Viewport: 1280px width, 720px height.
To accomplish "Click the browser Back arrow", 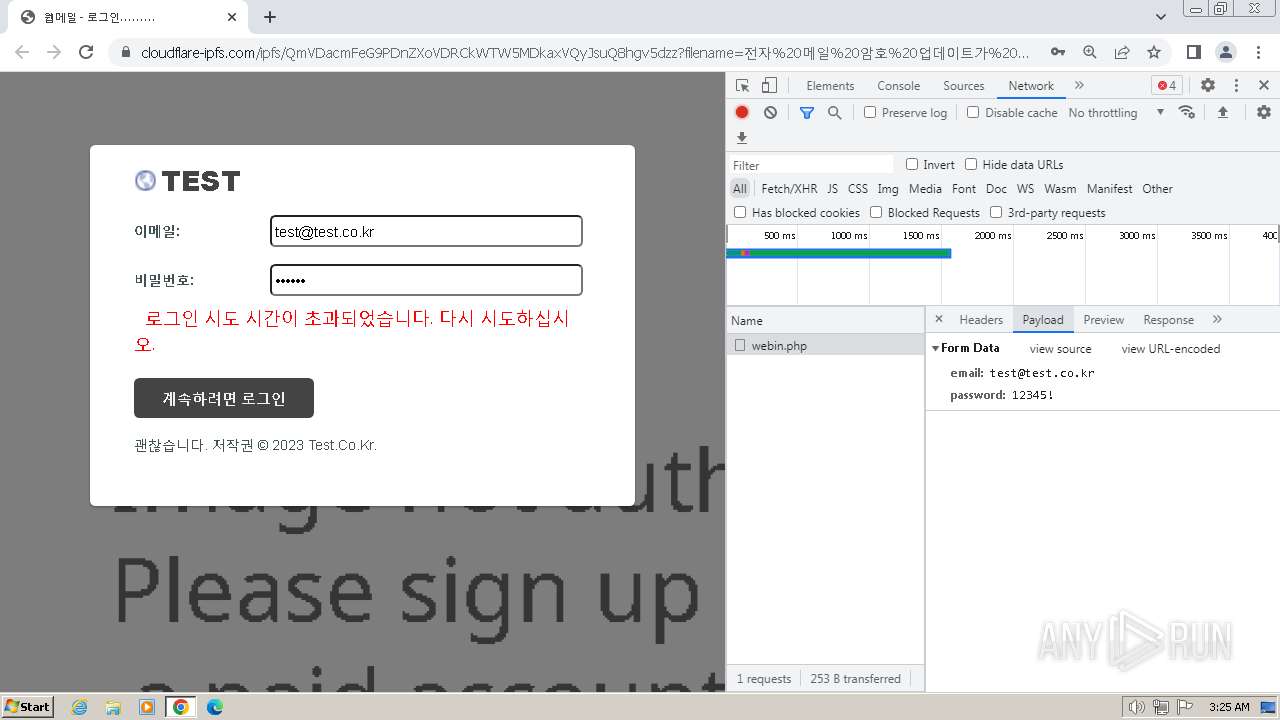I will click(22, 52).
